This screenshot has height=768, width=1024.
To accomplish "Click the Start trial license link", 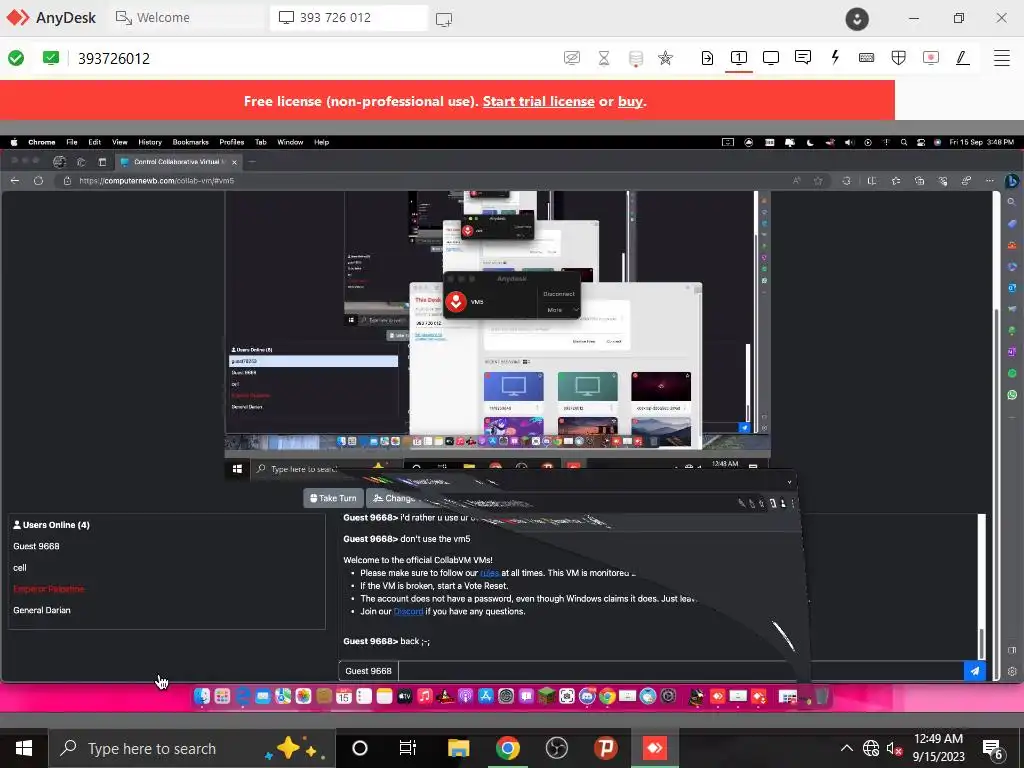I will (x=539, y=101).
